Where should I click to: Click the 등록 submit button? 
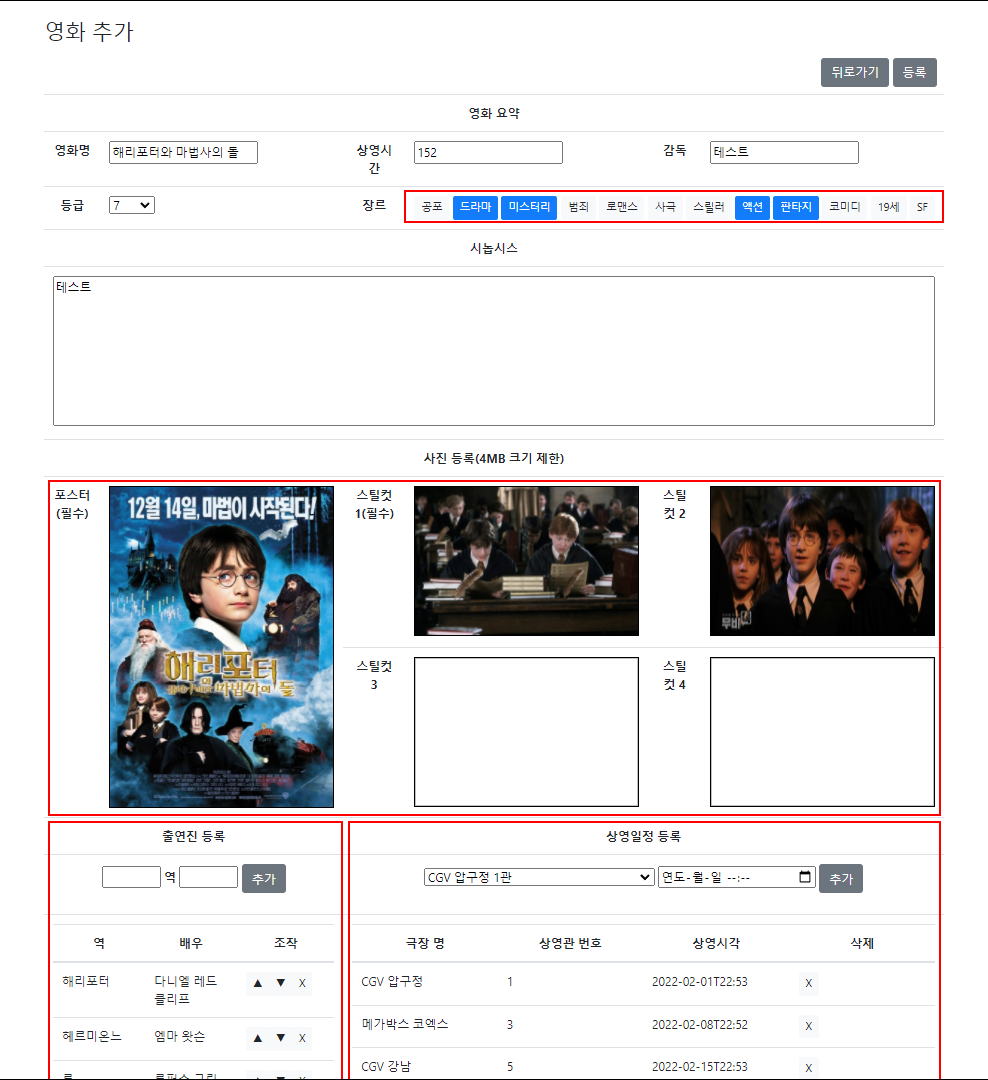click(x=914, y=72)
